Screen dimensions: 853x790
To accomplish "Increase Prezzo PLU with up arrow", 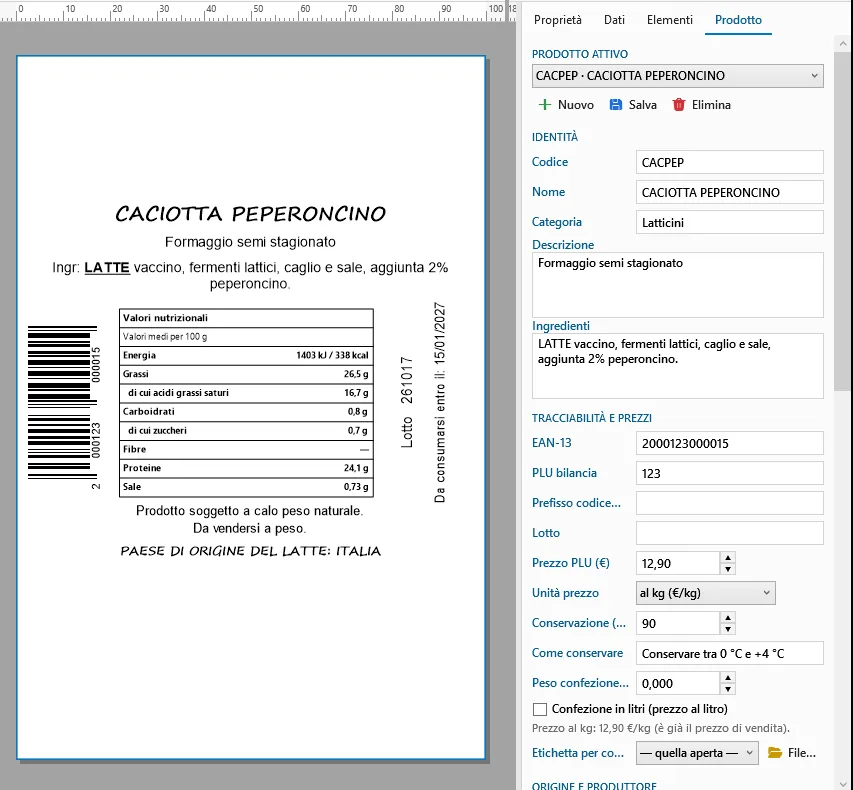I will [727, 557].
